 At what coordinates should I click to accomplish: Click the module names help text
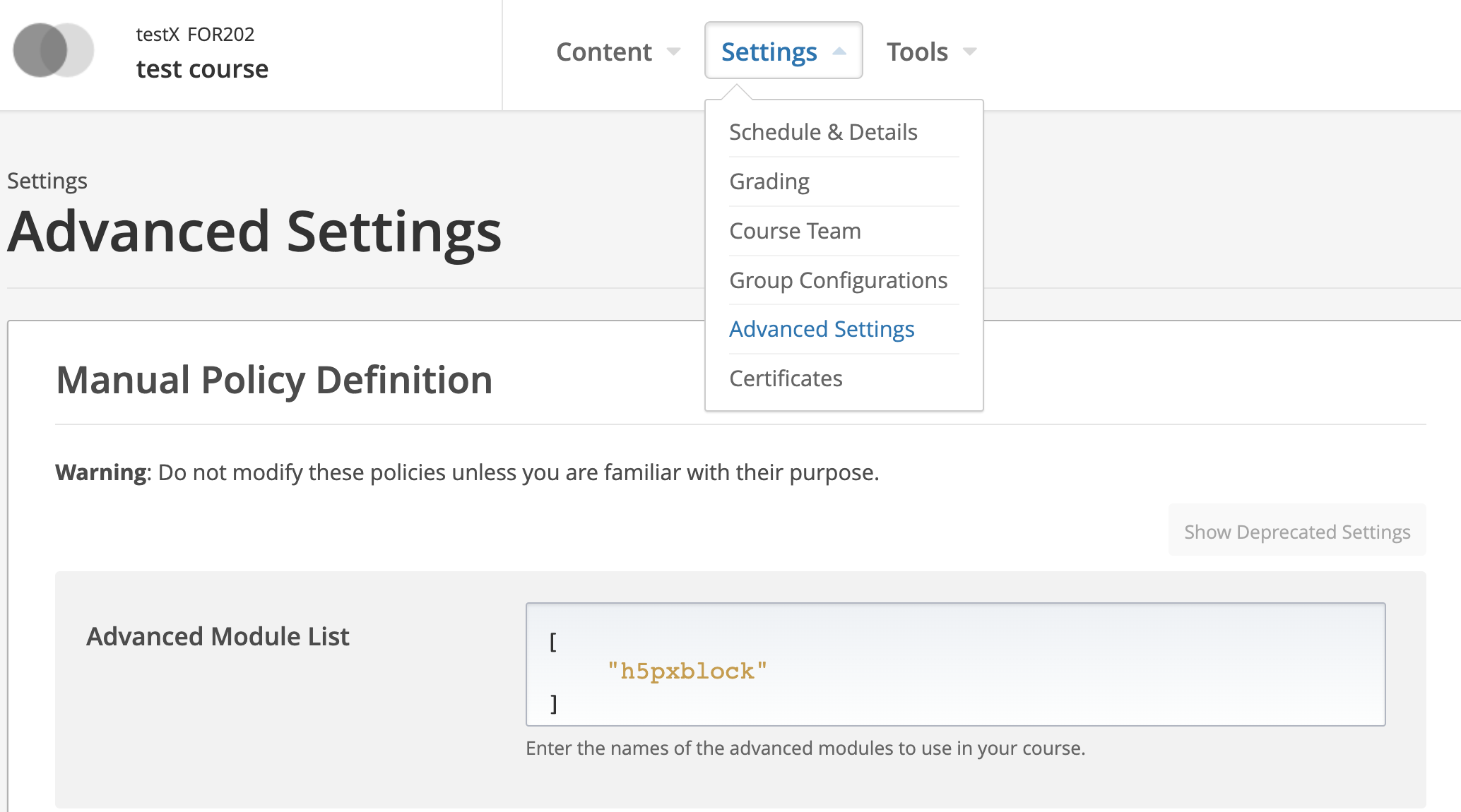pyautogui.click(x=805, y=748)
